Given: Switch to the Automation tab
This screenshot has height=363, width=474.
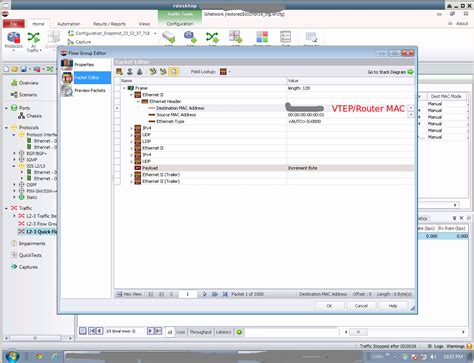Looking at the screenshot, I should coord(68,24).
